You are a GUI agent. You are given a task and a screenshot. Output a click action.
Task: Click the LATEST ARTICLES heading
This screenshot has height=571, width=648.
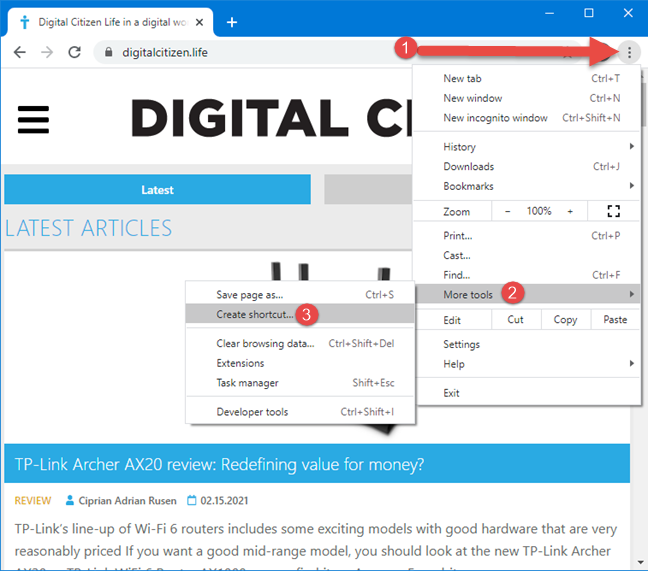88,228
